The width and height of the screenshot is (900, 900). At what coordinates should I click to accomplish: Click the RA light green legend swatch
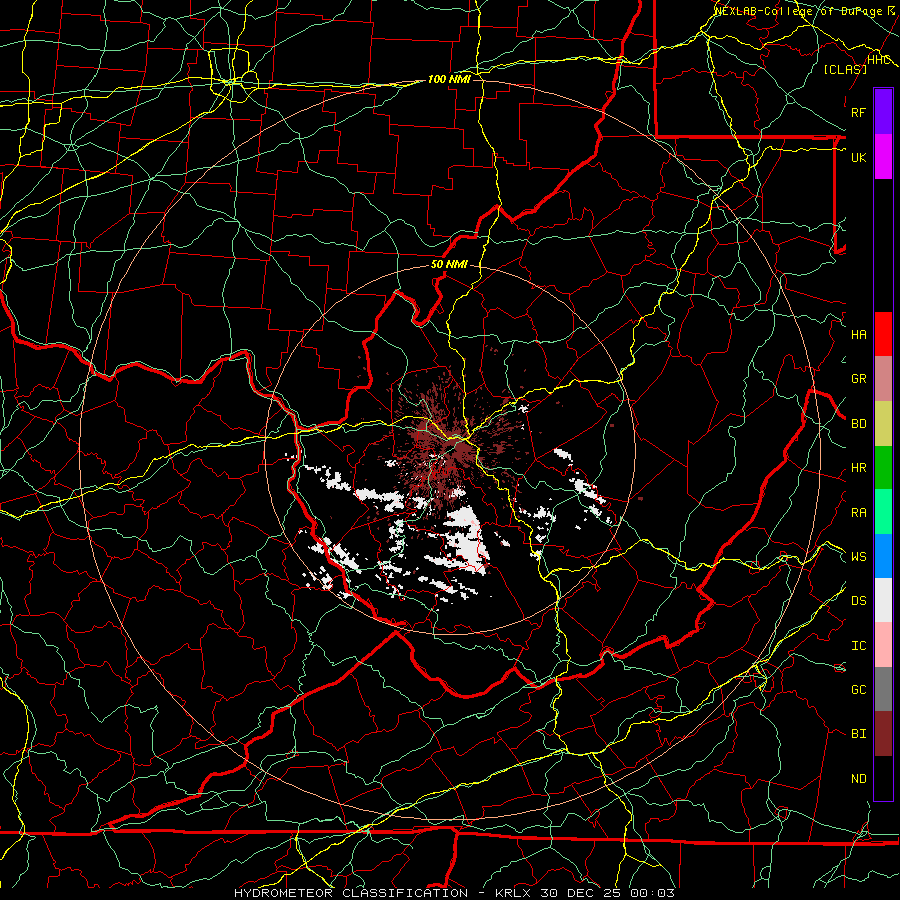pyautogui.click(x=883, y=511)
